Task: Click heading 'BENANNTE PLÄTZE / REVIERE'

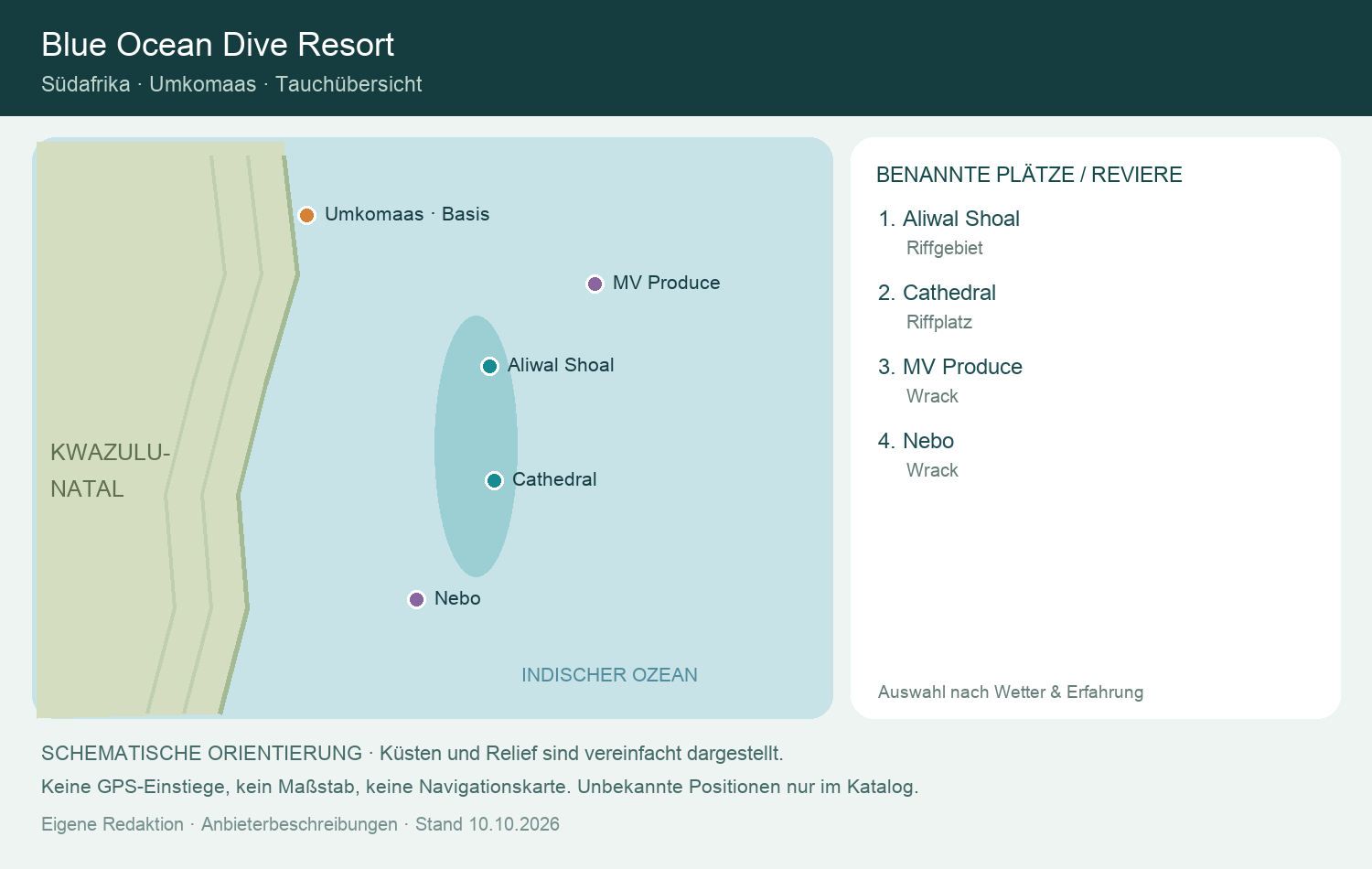Action: point(1029,175)
